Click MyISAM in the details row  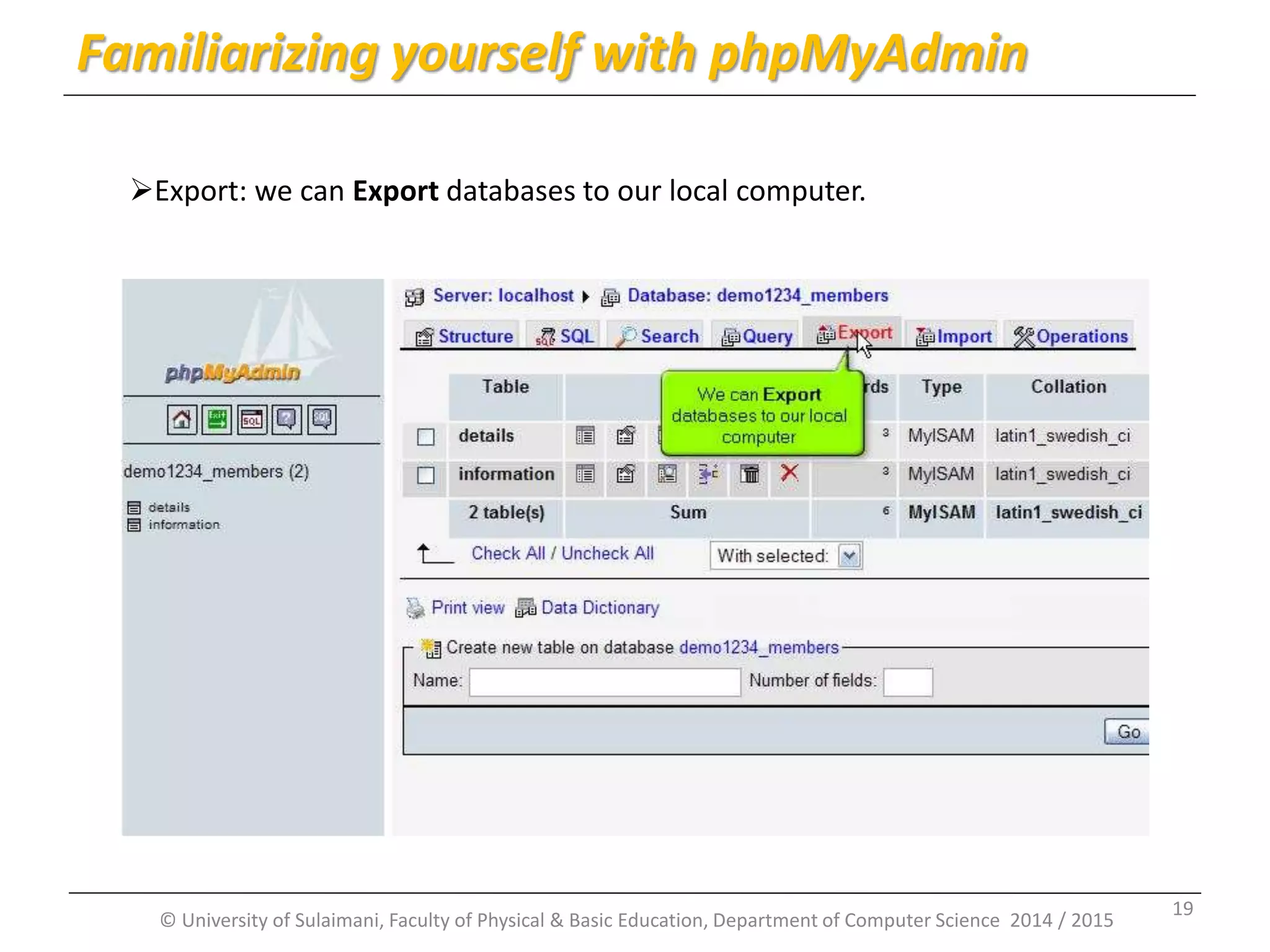[x=941, y=436]
